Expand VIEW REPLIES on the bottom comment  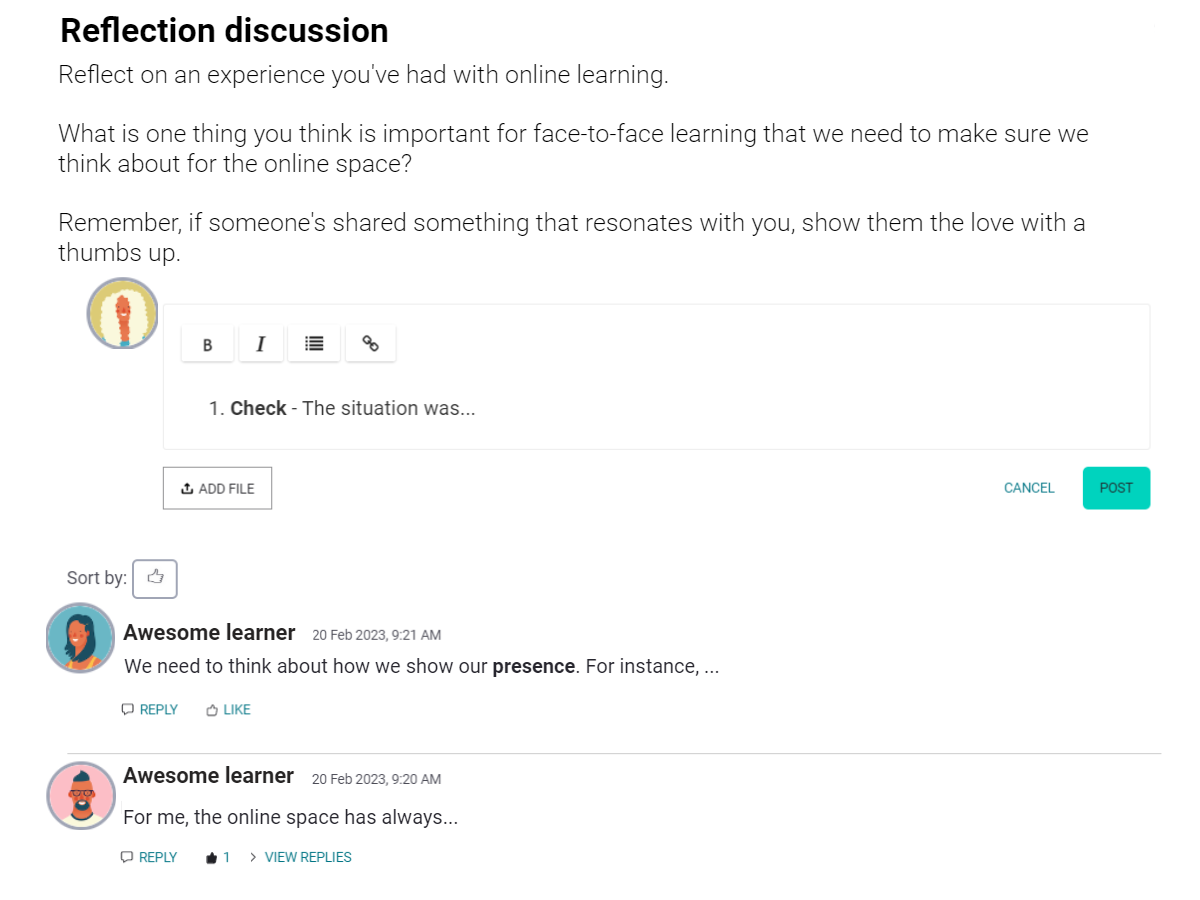pos(308,857)
